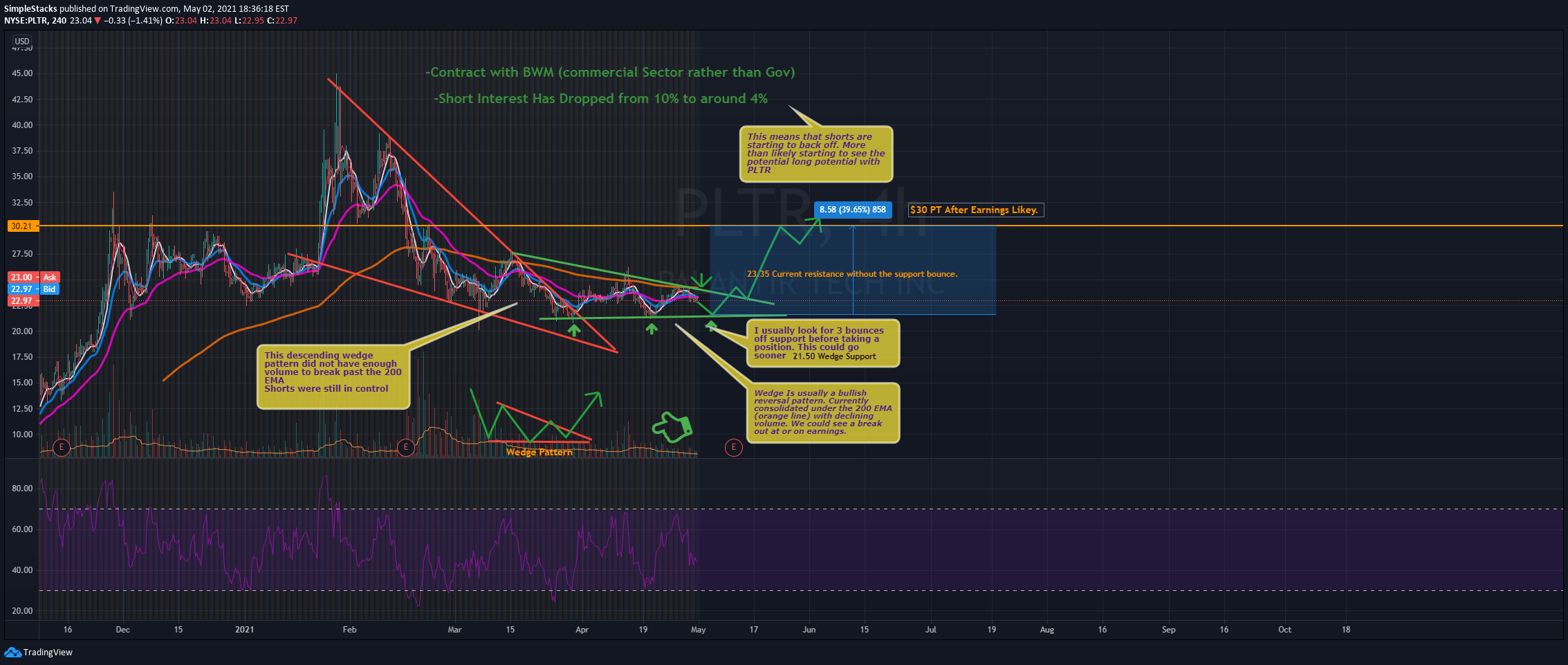Viewport: 1568px width, 665px height.
Task: Click the 35.00 price axis value
Action: 22,176
